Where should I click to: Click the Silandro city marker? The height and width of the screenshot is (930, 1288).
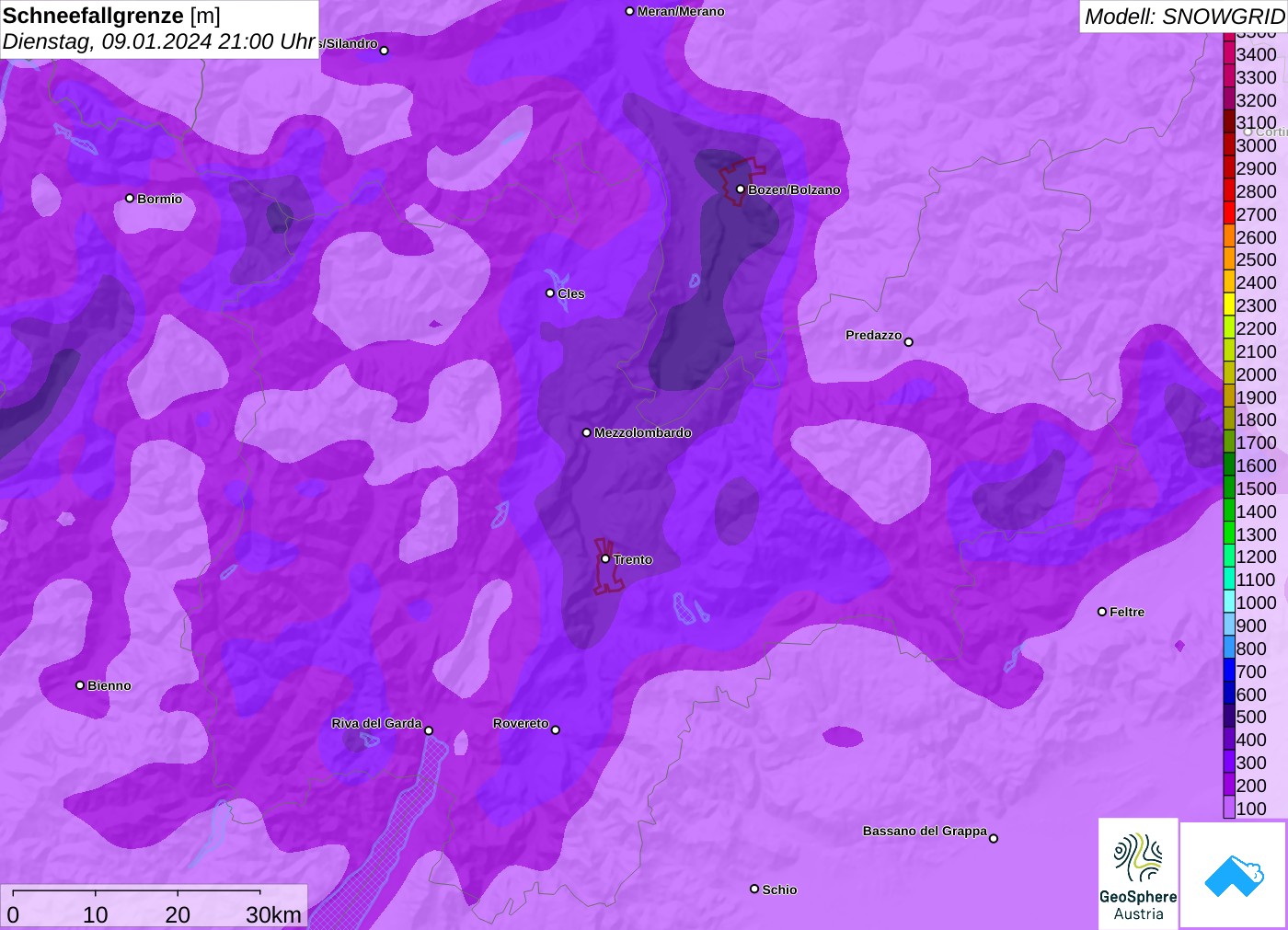[385, 51]
